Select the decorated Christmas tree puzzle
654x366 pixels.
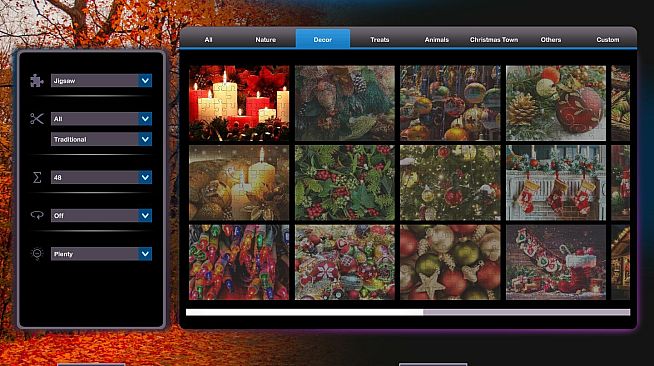click(450, 183)
